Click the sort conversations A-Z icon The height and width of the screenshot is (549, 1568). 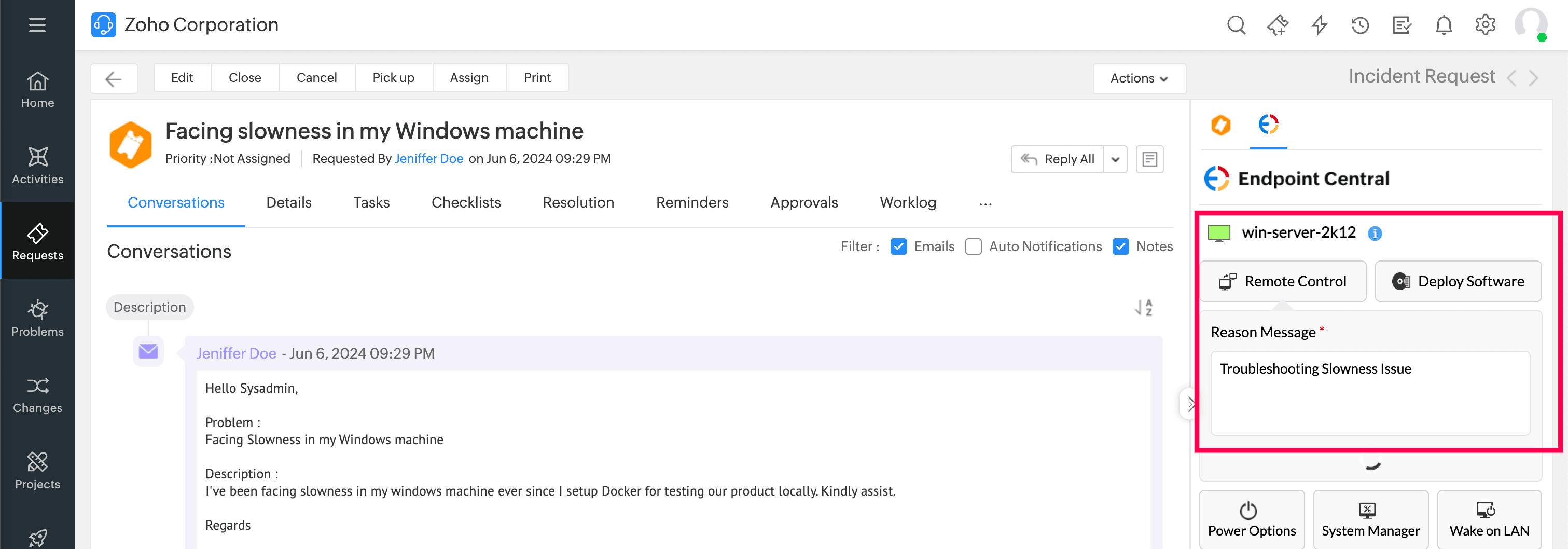pos(1144,307)
